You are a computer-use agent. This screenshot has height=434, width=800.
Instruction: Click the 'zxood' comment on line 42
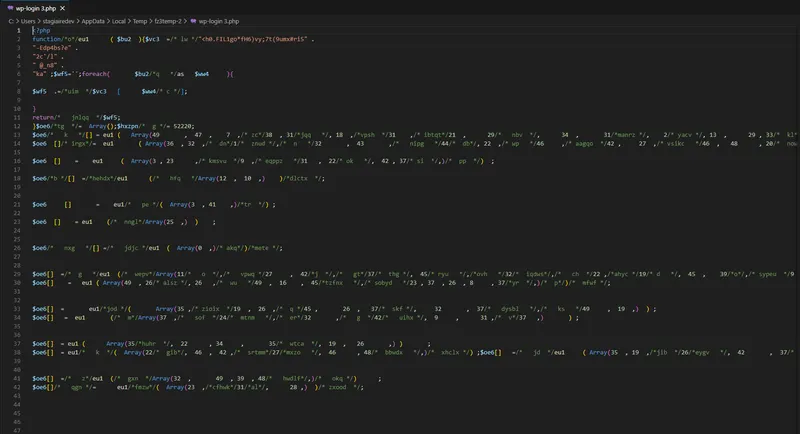coord(337,388)
